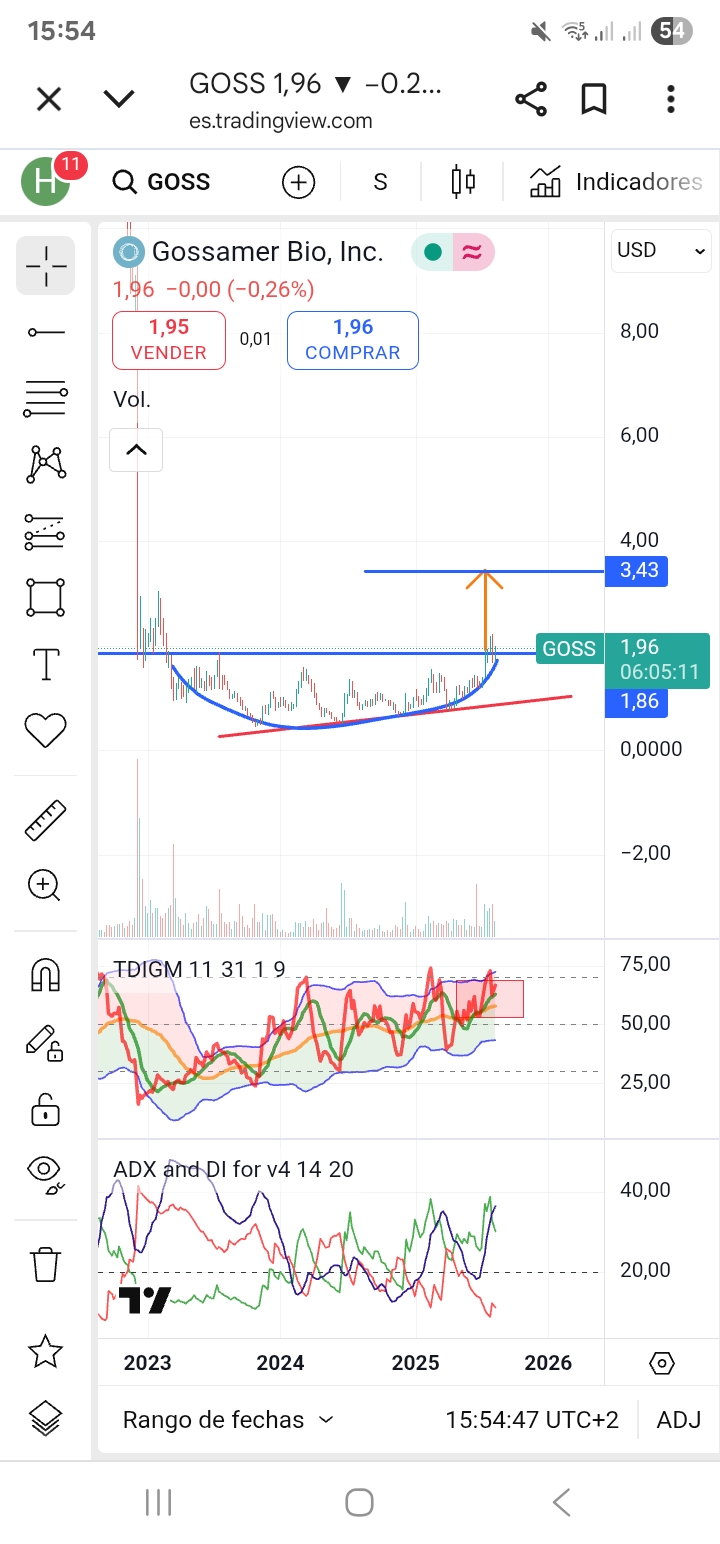The width and height of the screenshot is (720, 1544).
Task: Toggle stay in drawing mode pencil-lock
Action: (x=45, y=1042)
